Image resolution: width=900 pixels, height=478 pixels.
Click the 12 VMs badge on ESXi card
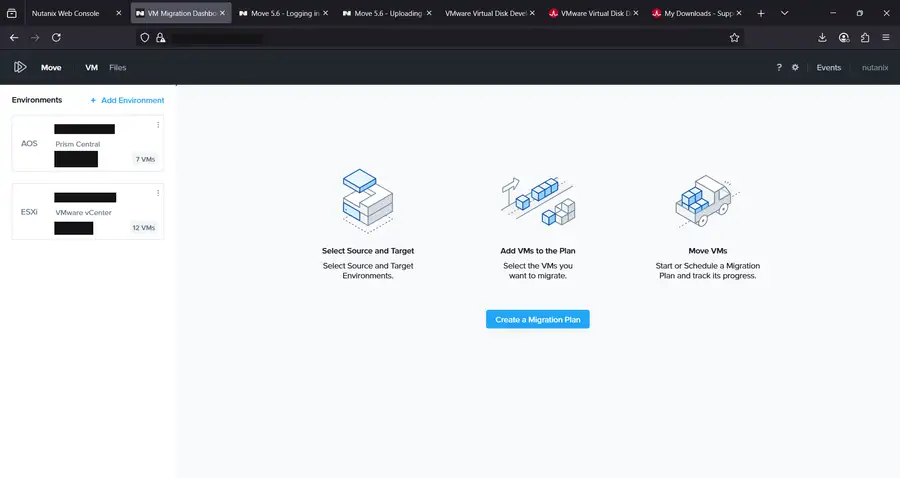click(x=143, y=227)
